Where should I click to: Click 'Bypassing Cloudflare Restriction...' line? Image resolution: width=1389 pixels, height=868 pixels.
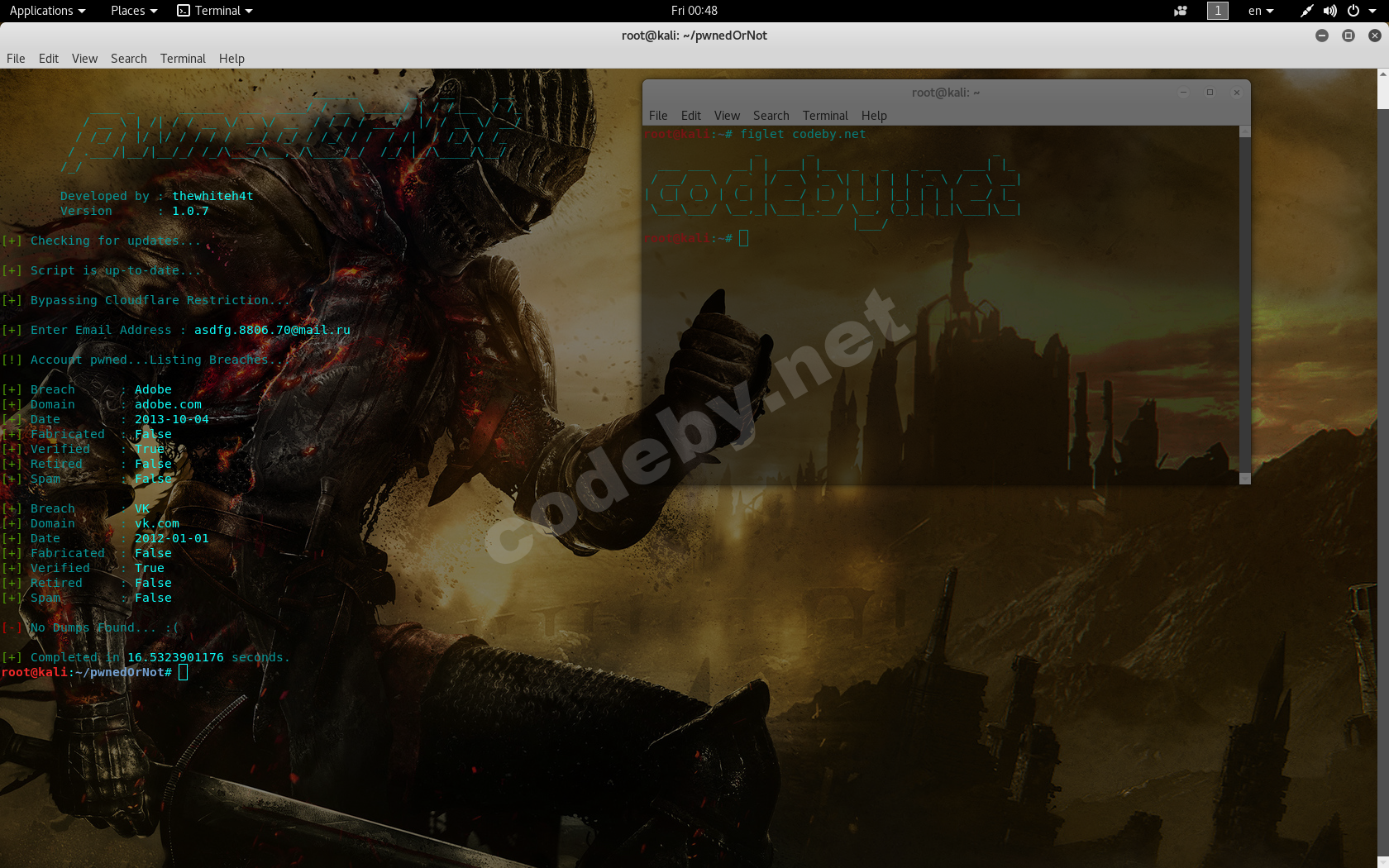146,300
